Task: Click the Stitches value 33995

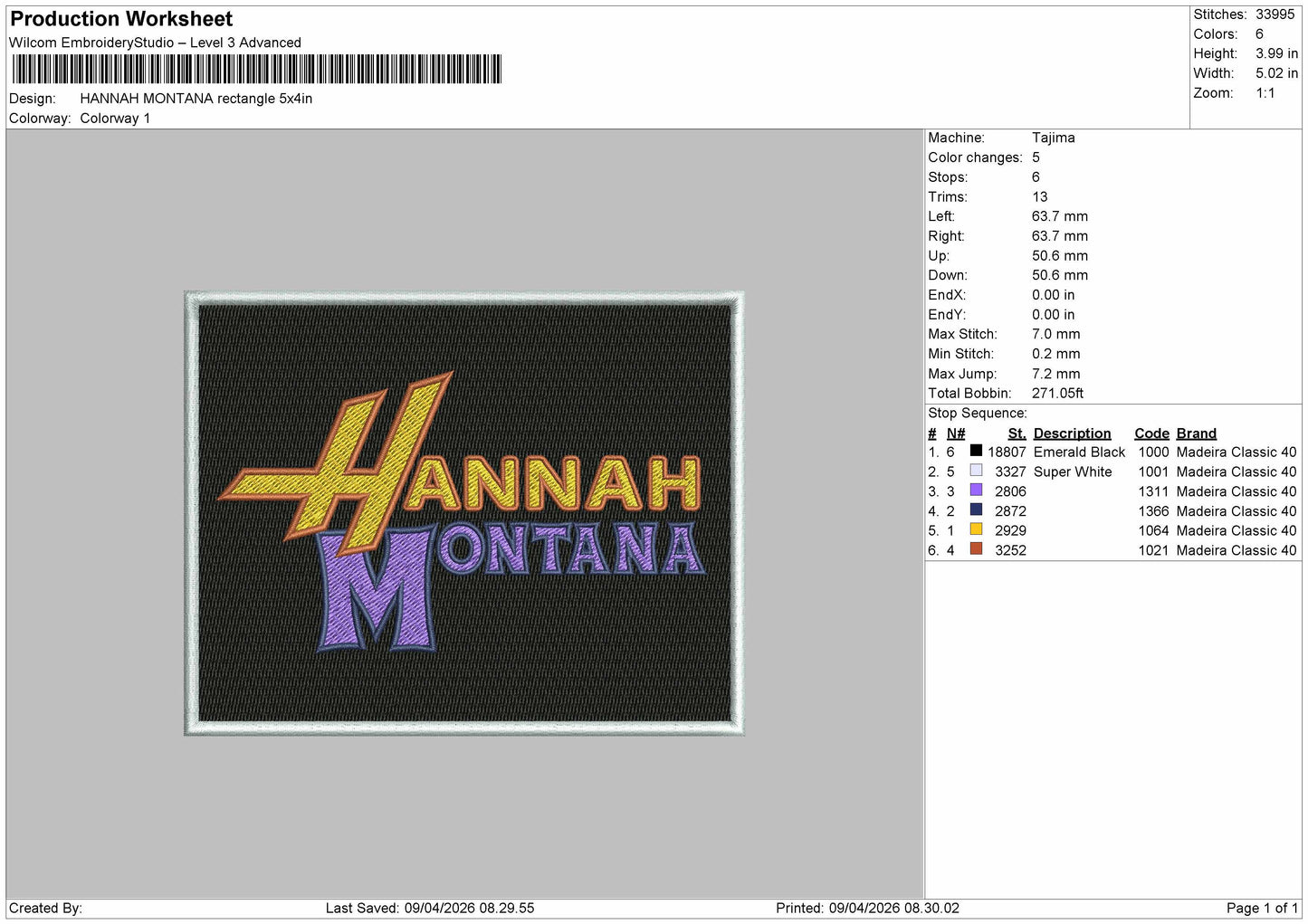Action: 1275,14
